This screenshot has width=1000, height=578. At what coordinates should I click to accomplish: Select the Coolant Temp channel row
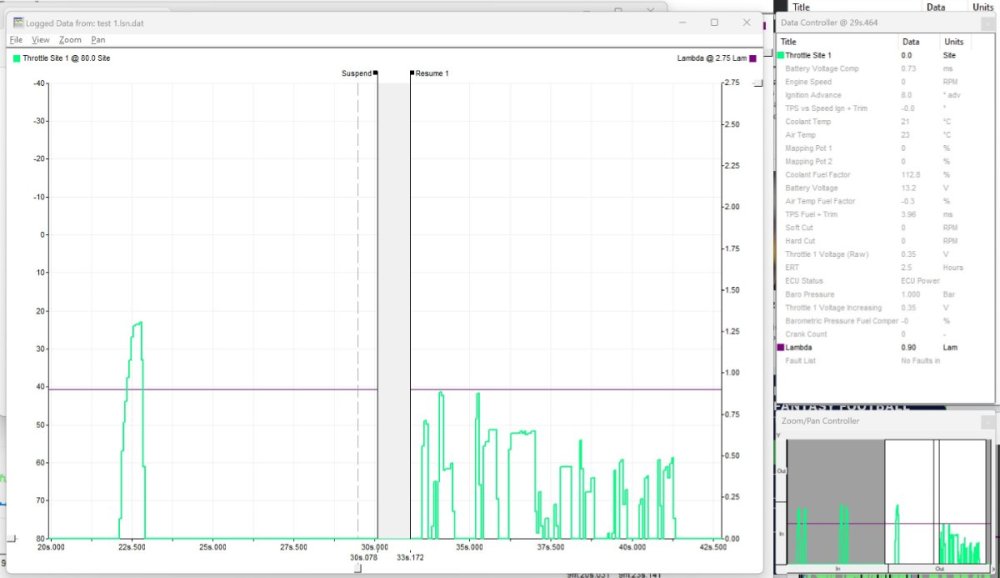click(808, 122)
